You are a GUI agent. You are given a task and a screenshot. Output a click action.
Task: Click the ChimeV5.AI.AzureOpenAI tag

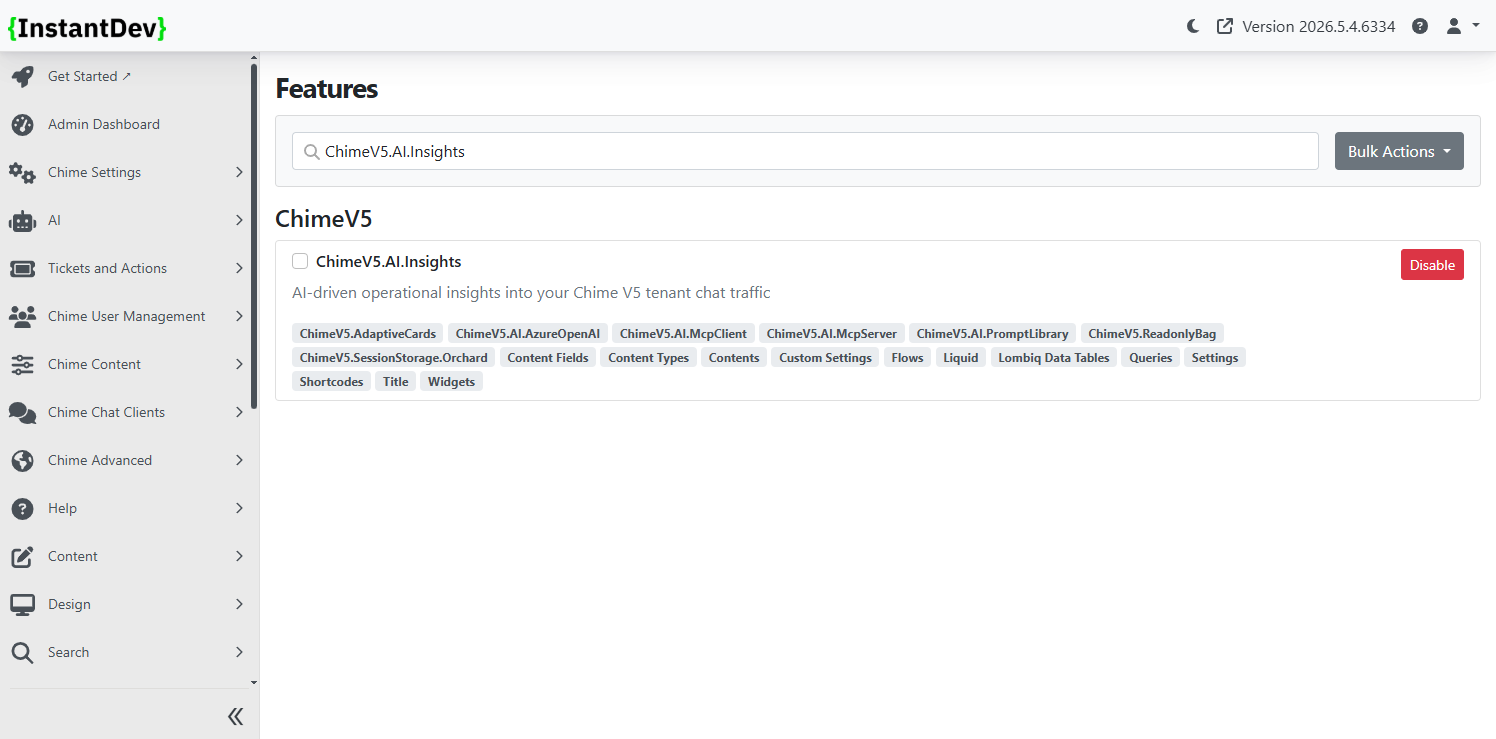click(528, 333)
